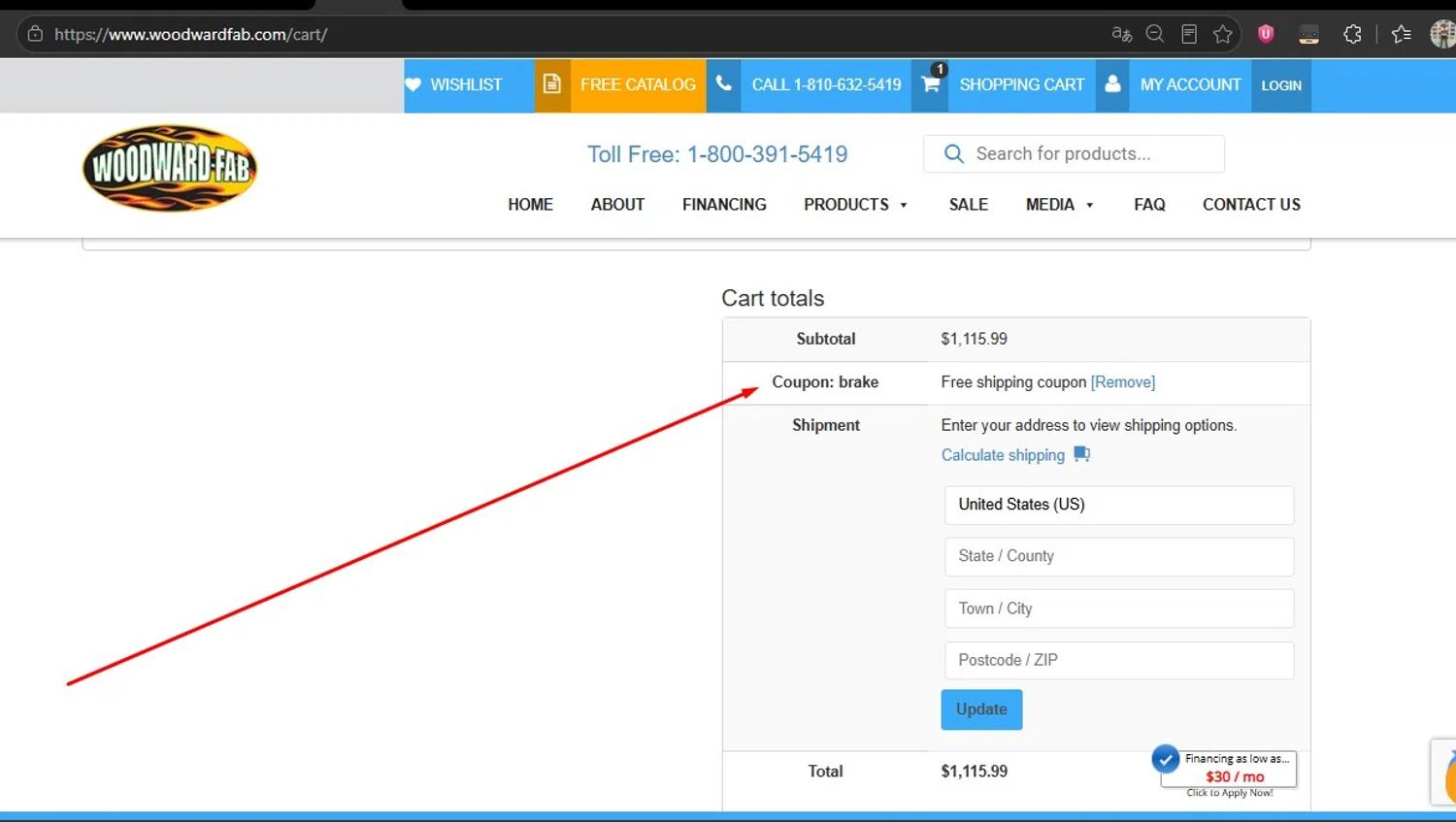
Task: Open the Financing menu item
Action: pyautogui.click(x=724, y=205)
